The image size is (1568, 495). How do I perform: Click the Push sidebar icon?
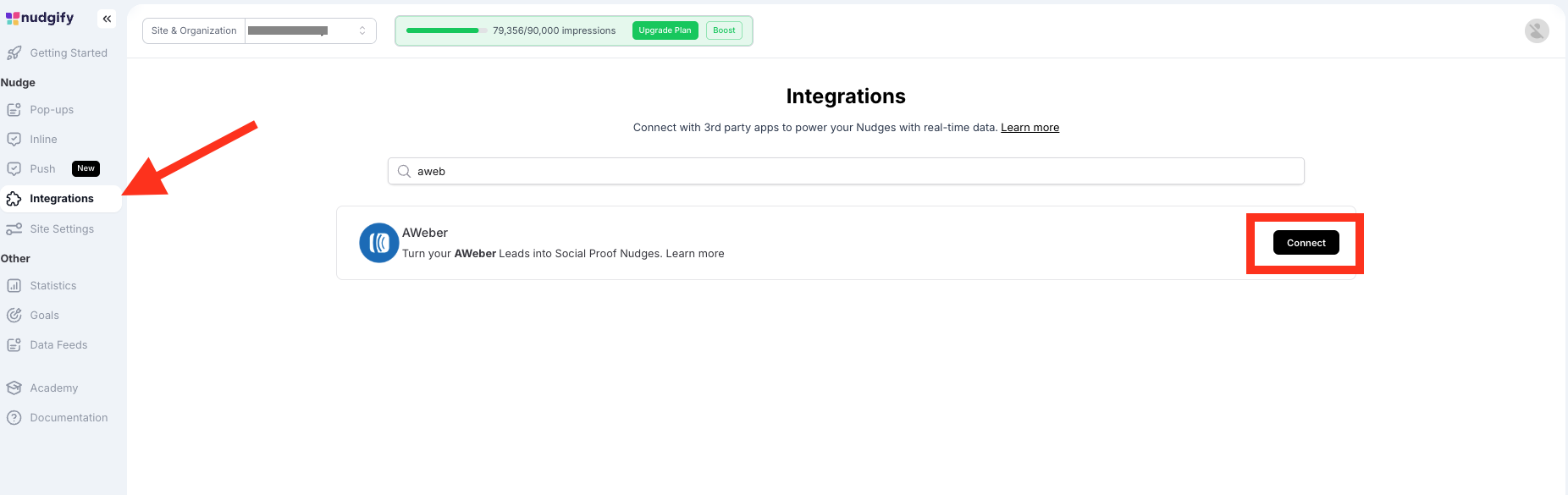click(14, 169)
